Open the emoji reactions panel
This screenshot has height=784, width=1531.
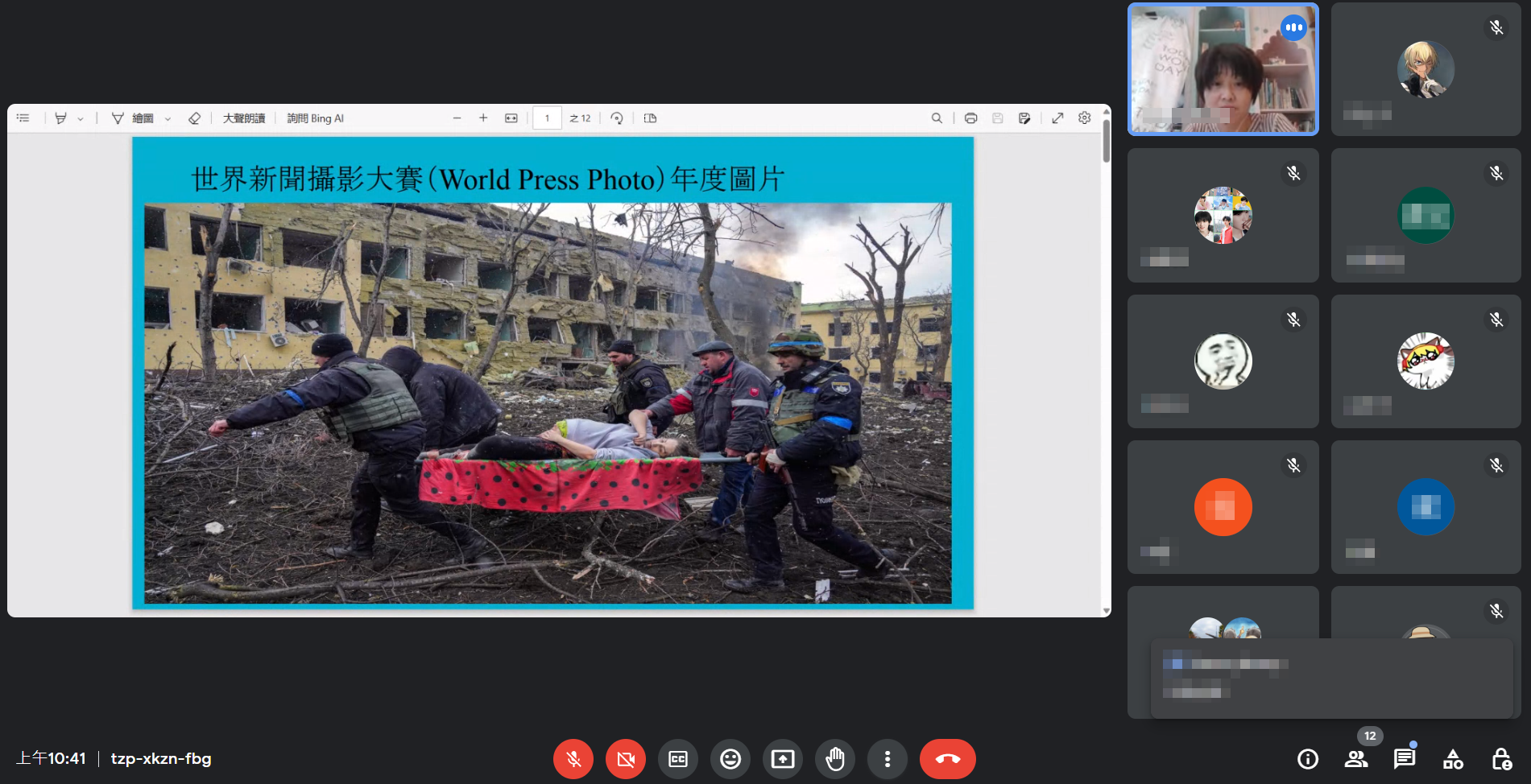click(x=730, y=759)
